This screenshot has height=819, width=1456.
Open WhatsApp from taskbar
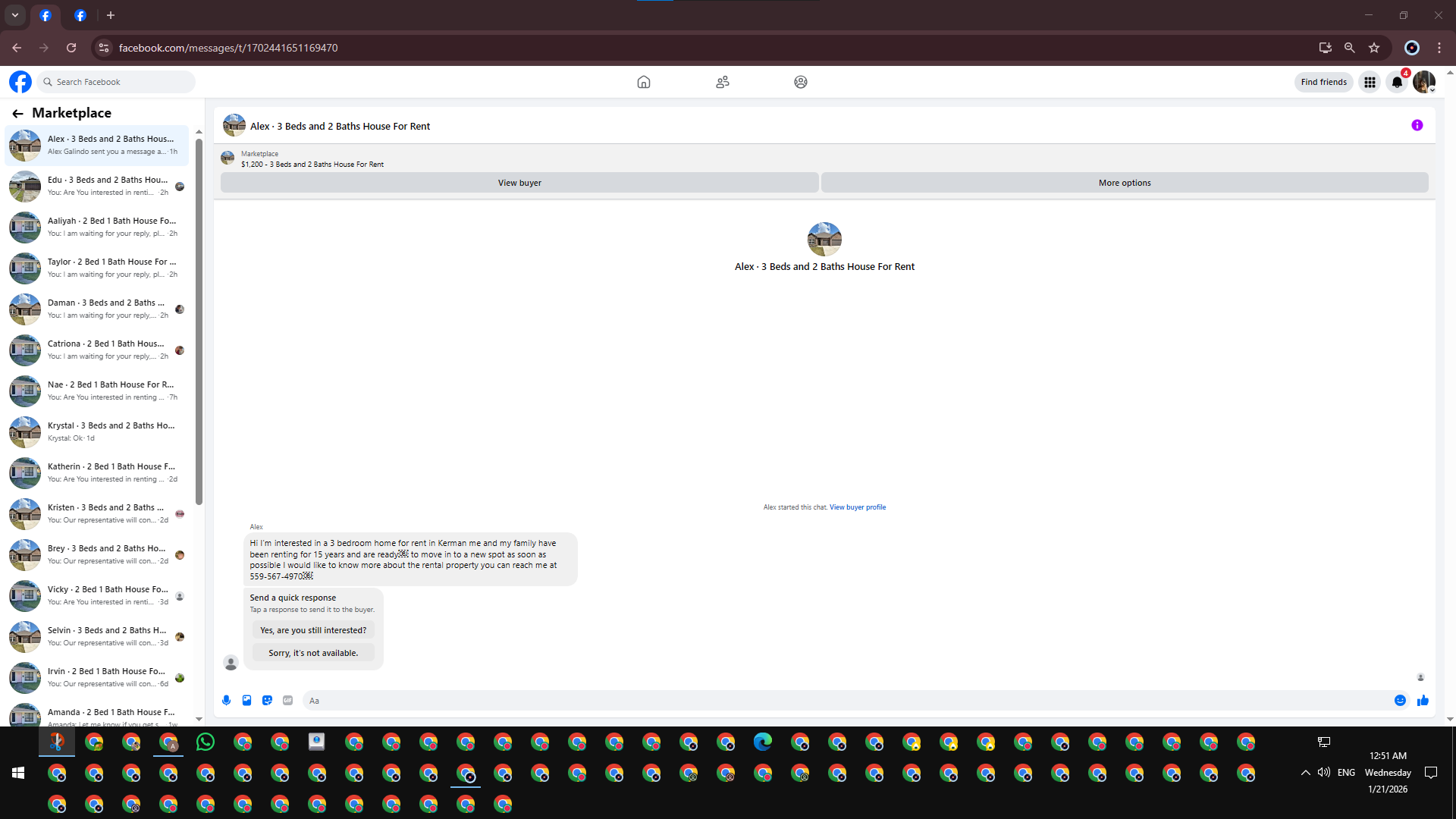coord(206,742)
